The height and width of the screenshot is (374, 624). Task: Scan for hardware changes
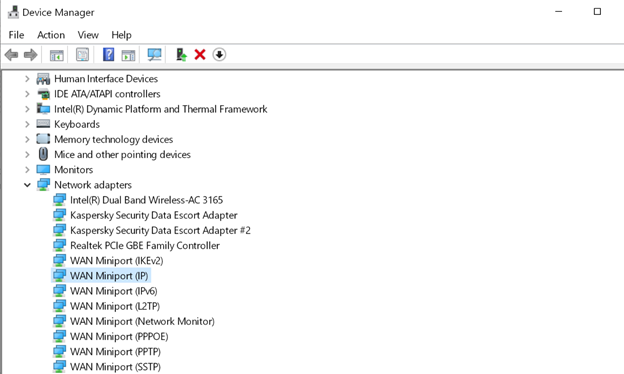click(x=154, y=55)
